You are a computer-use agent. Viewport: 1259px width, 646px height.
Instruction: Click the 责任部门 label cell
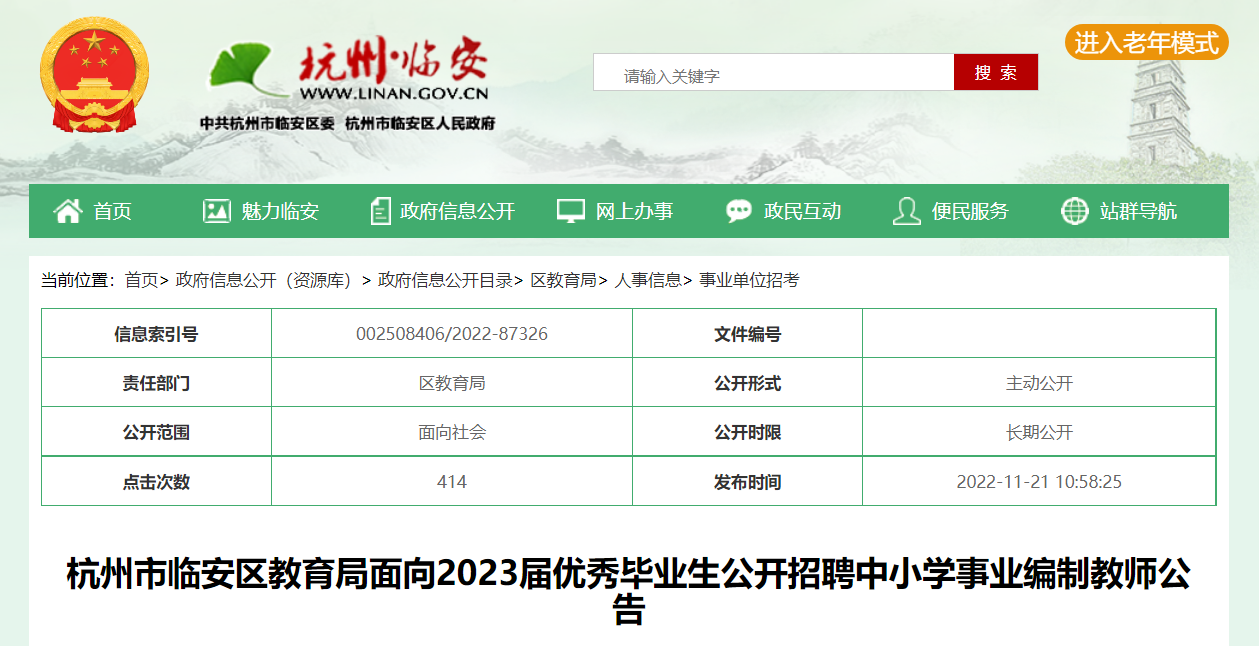coord(156,383)
